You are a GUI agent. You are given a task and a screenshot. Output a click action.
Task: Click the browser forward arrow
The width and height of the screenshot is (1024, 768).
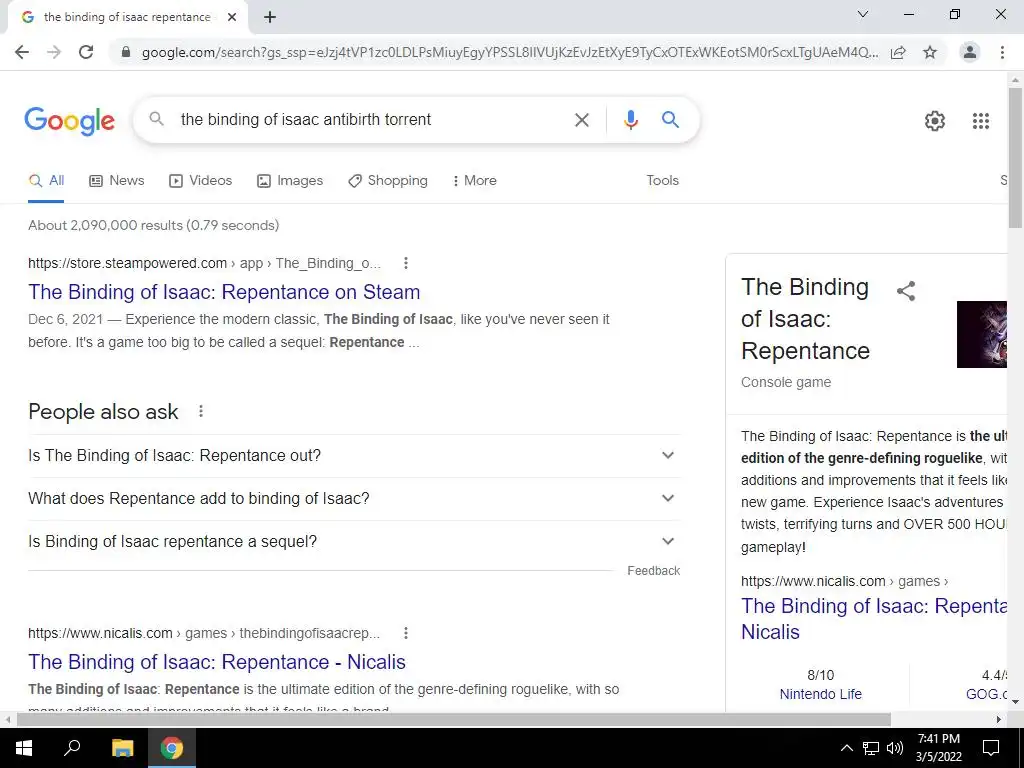pos(54,52)
